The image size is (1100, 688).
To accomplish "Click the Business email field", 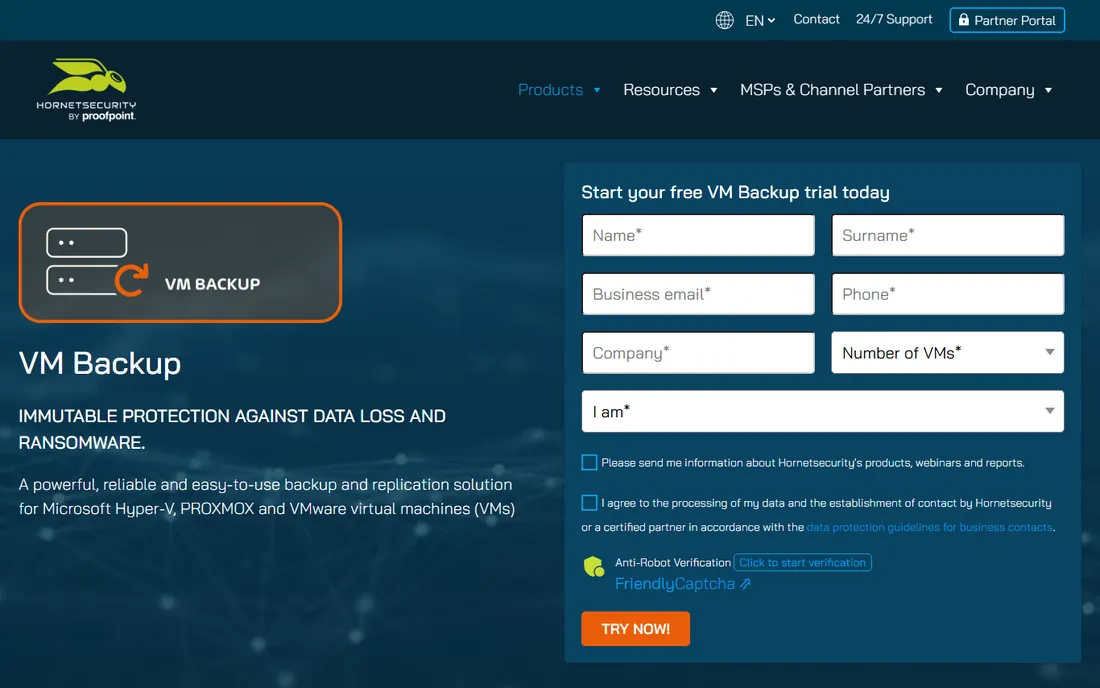I will click(x=698, y=294).
